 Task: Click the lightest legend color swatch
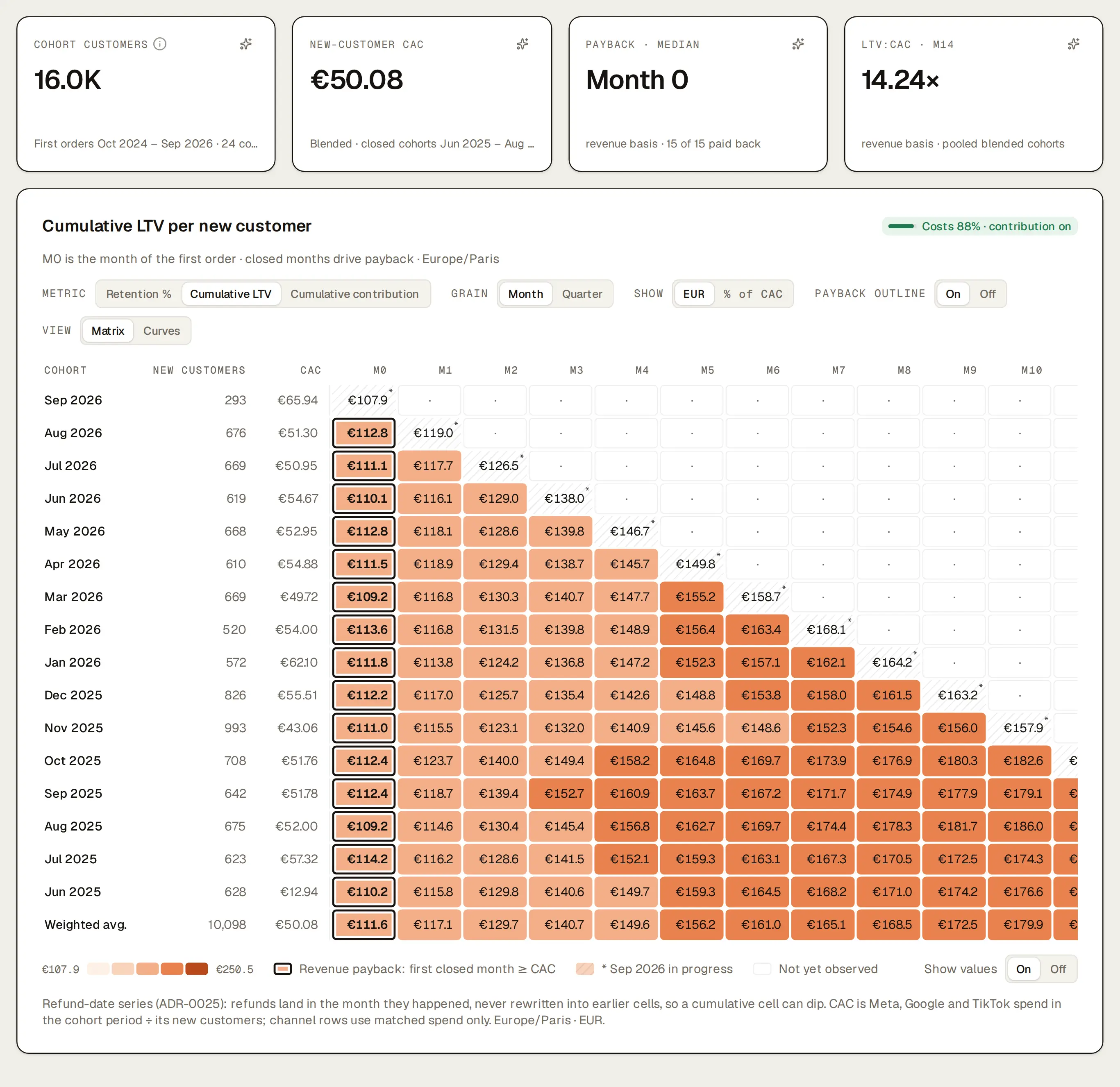click(x=98, y=969)
